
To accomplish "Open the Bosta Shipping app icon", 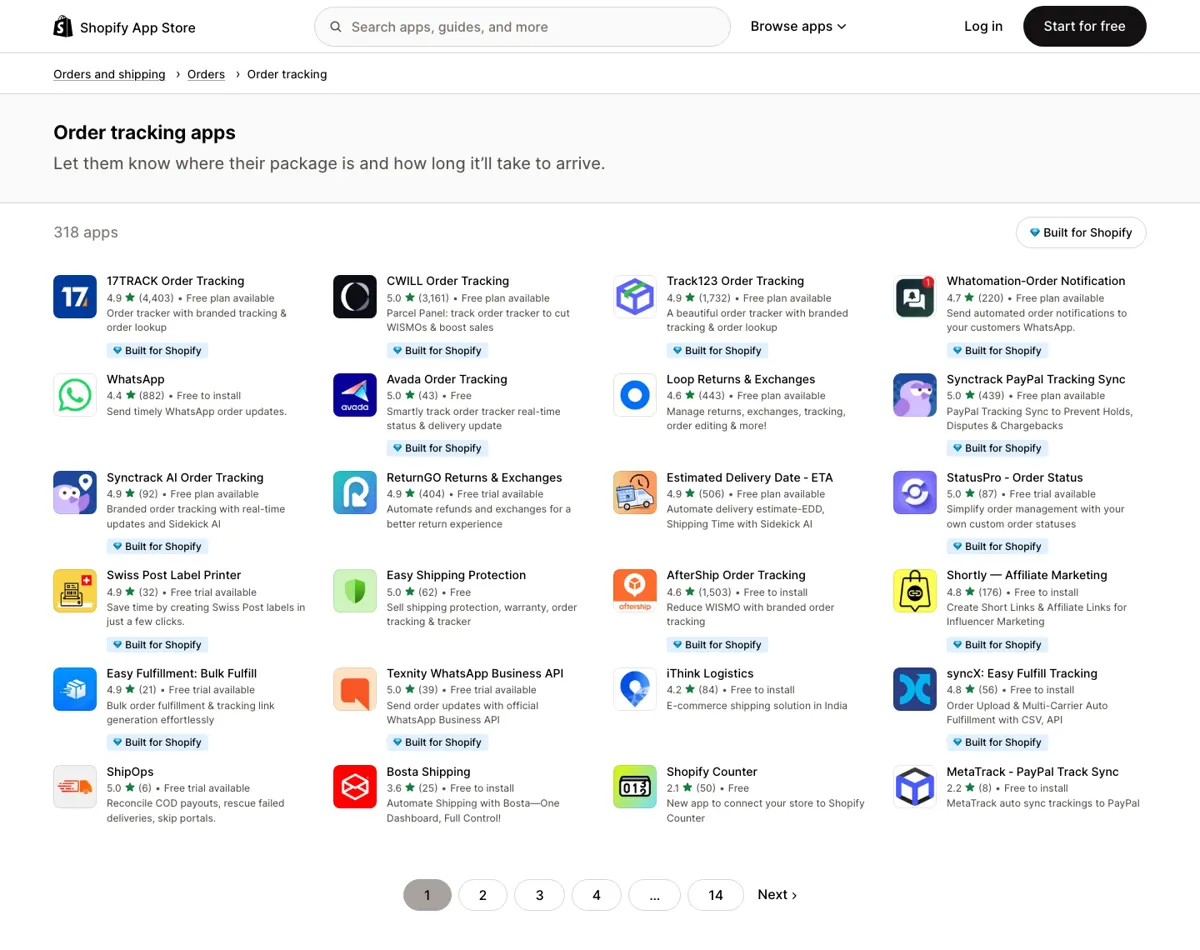I will (355, 787).
